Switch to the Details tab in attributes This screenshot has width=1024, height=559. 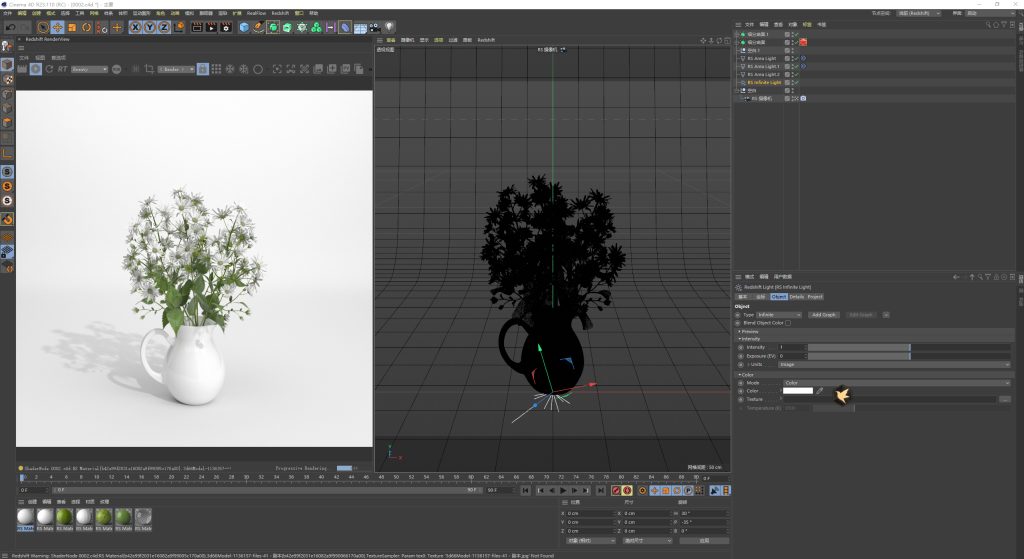pos(797,296)
